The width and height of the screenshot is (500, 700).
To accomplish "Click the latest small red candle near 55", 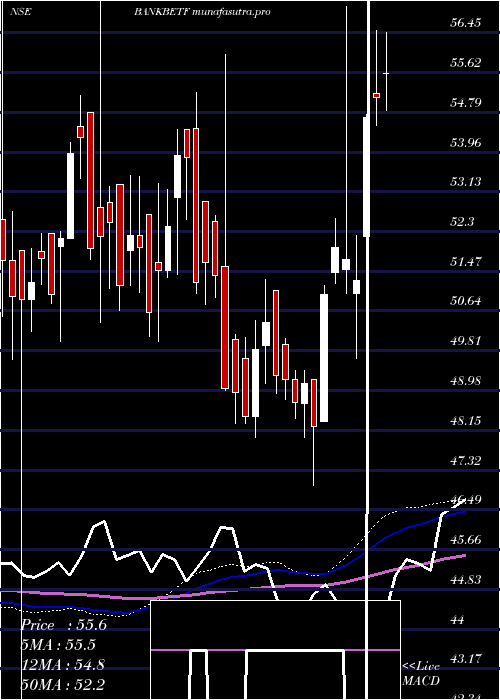I will (x=377, y=96).
